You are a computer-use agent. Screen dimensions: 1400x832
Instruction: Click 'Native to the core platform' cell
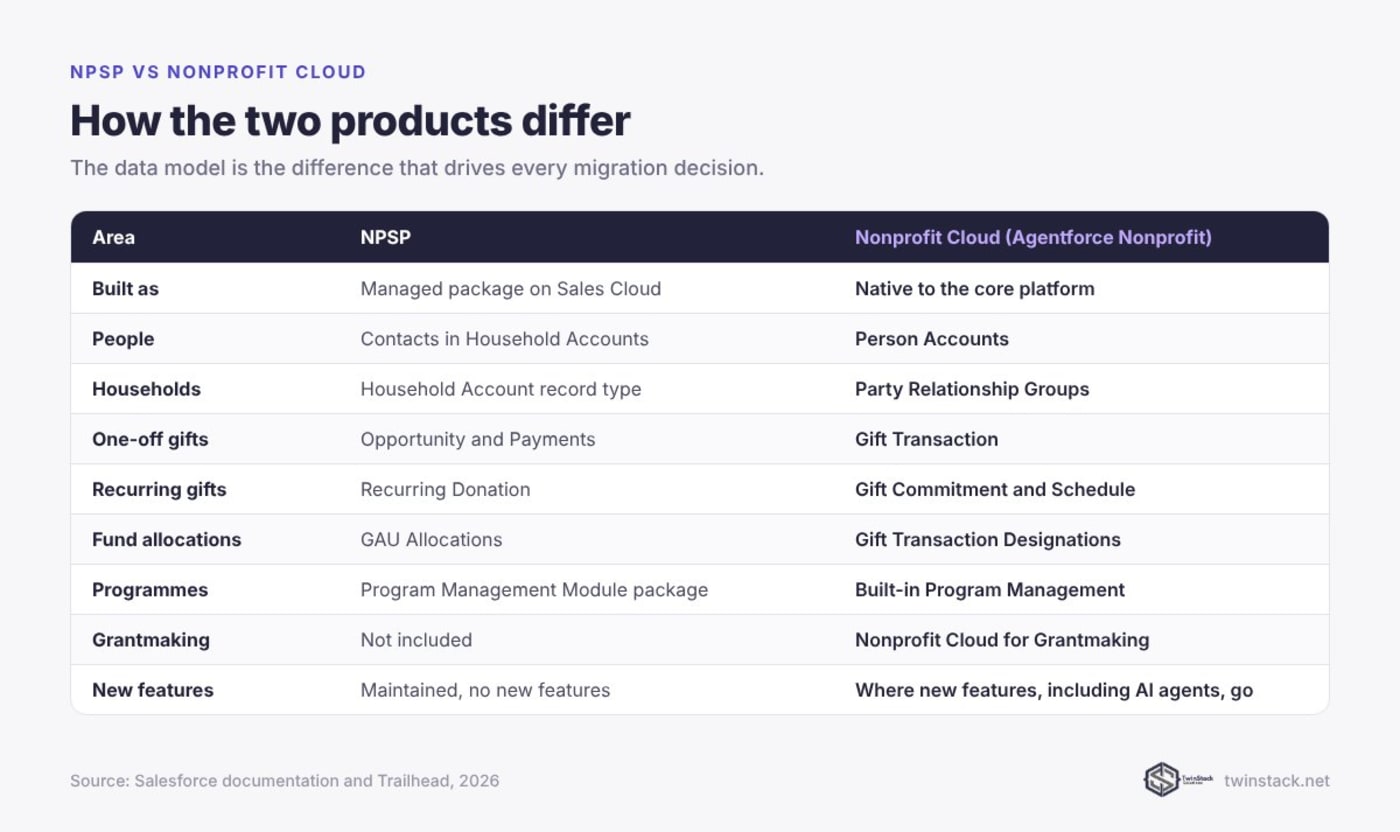click(975, 289)
